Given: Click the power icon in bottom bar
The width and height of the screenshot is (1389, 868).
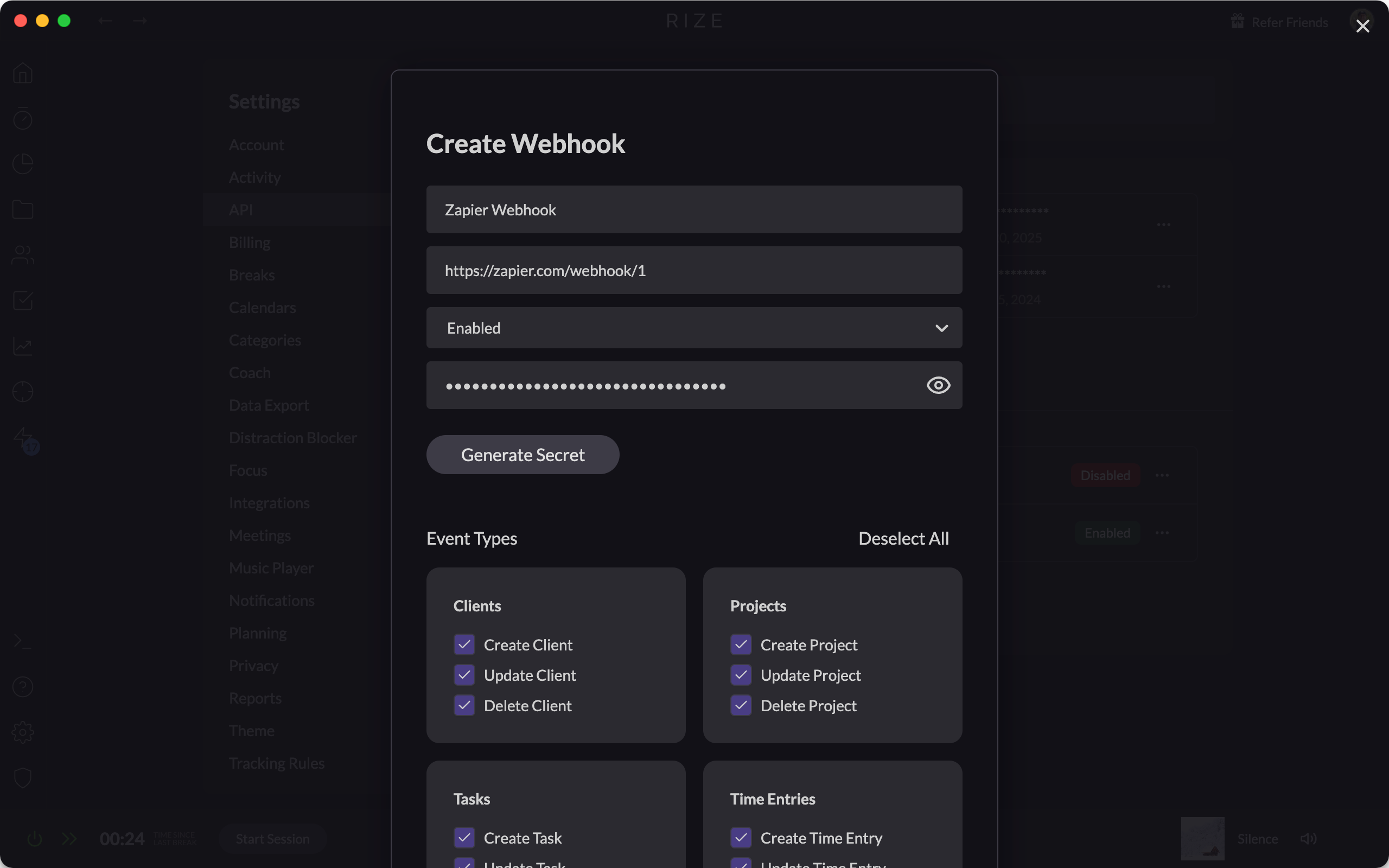Looking at the screenshot, I should [x=35, y=839].
